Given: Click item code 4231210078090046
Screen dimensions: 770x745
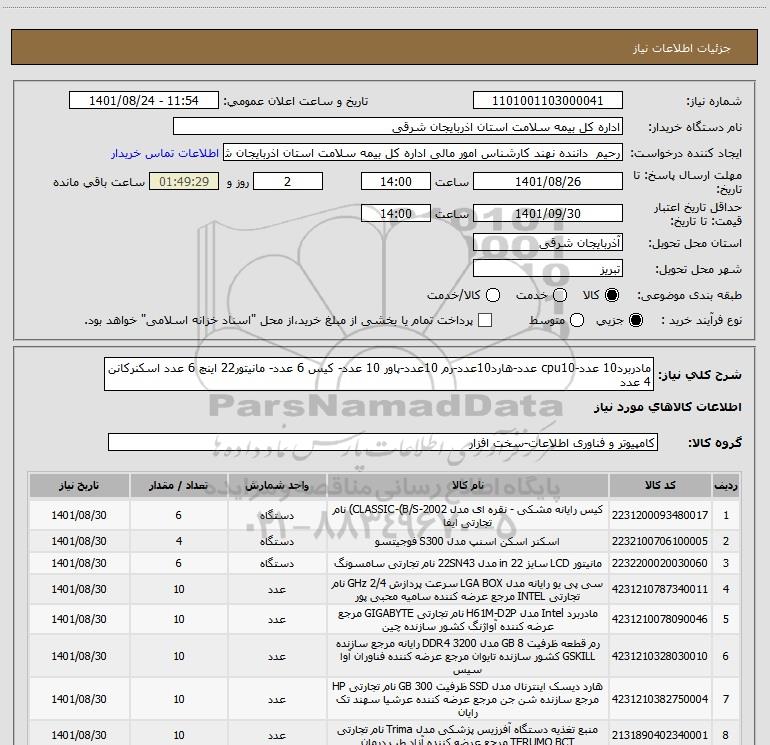Looking at the screenshot, I should click(x=660, y=619).
